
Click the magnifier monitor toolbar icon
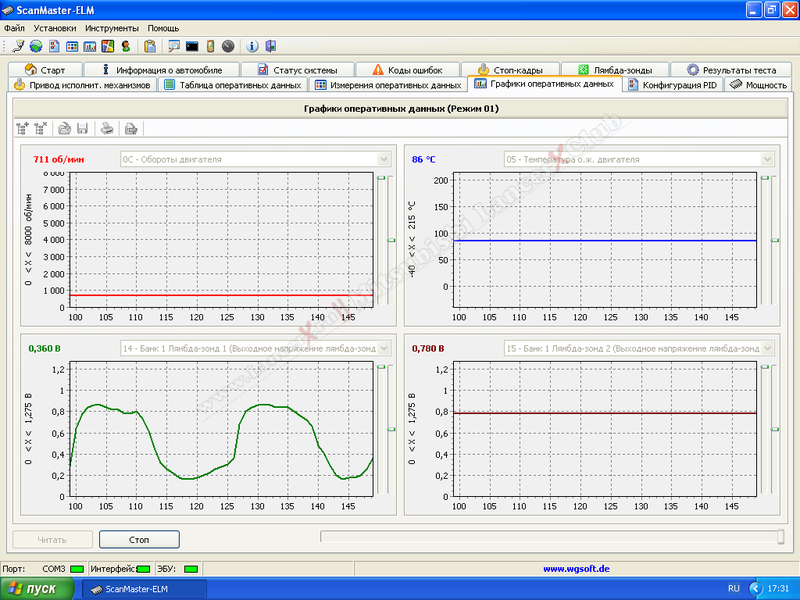[174, 46]
